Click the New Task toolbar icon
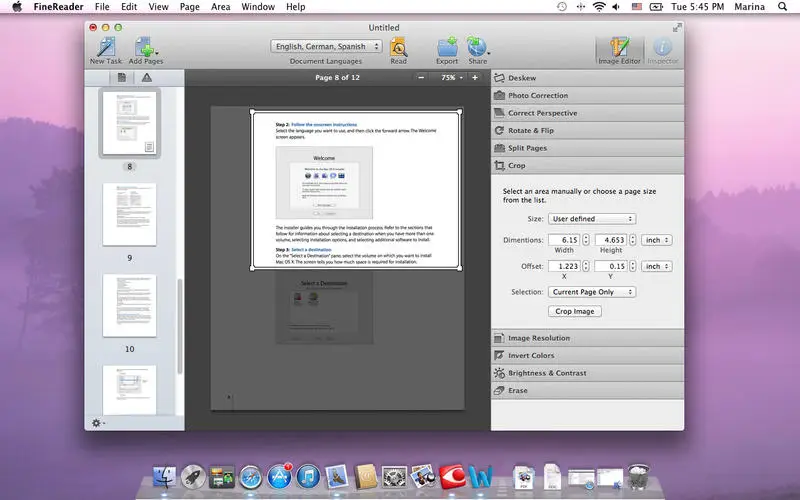This screenshot has width=800, height=500. (104, 46)
